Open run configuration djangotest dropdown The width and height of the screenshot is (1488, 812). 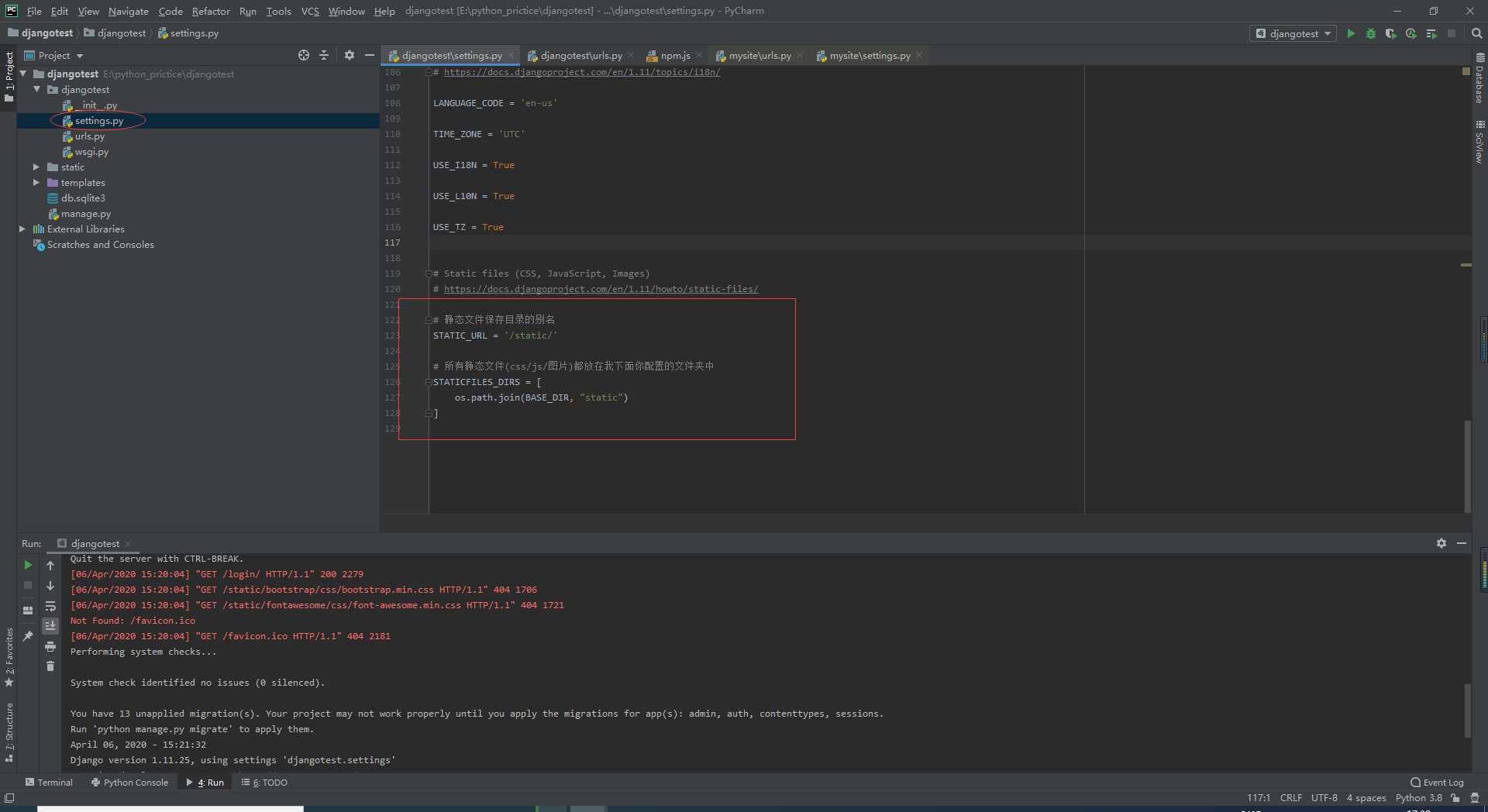point(1293,33)
